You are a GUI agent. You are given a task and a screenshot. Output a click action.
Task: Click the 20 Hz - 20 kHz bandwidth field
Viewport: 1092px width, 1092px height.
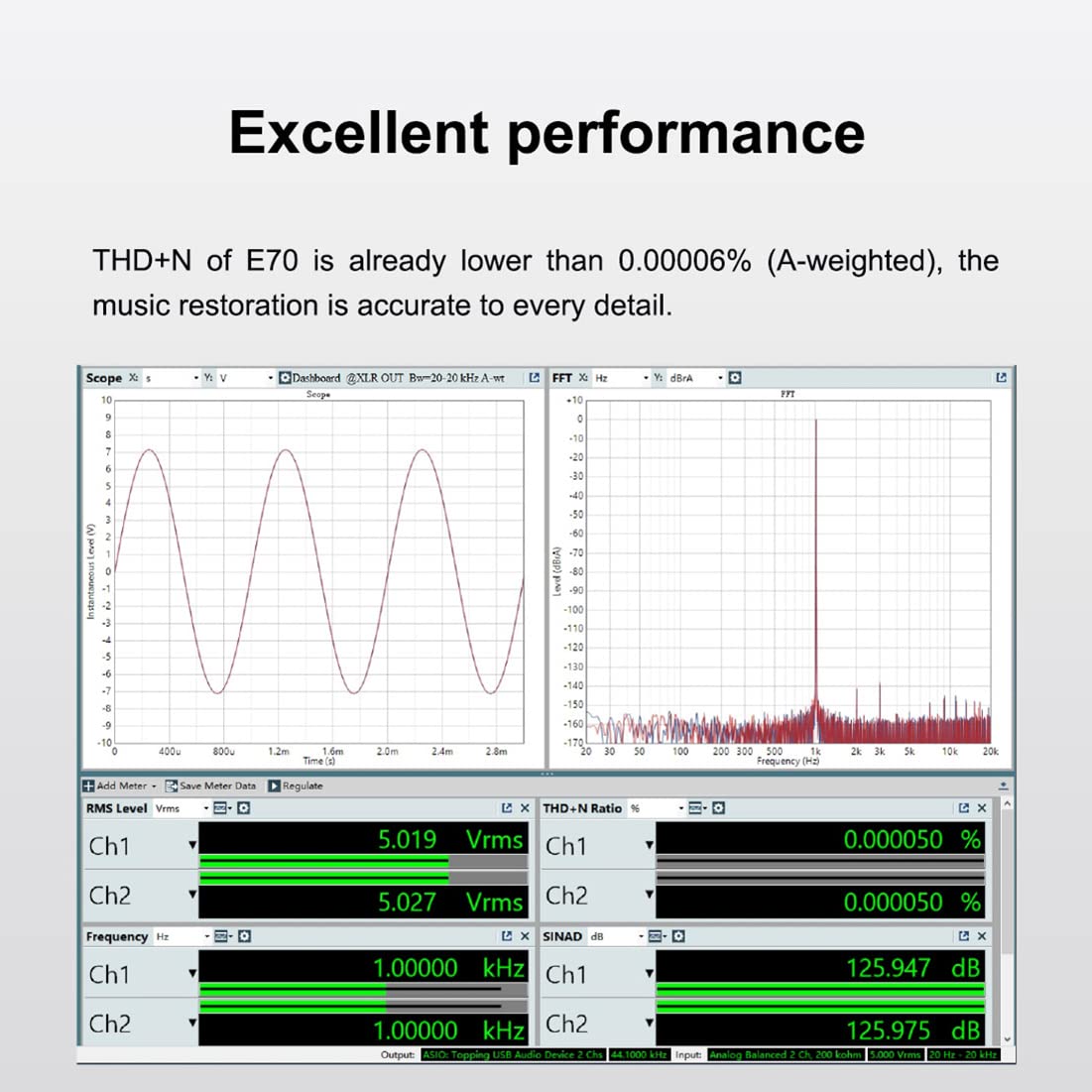(x=963, y=1054)
